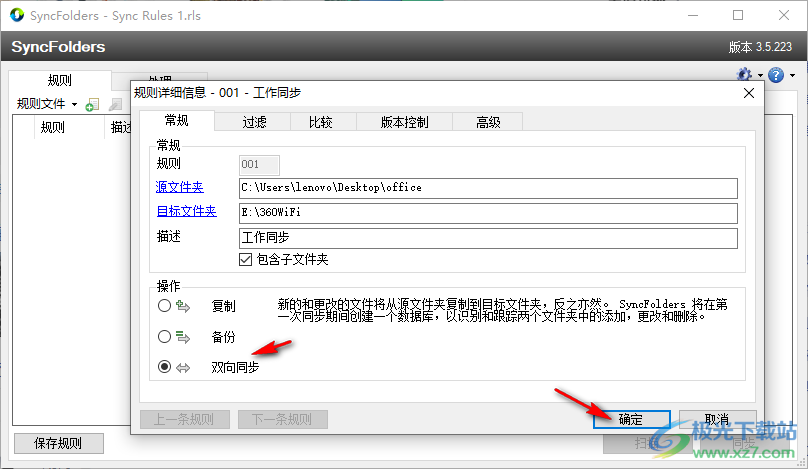Click the 确定 button

coord(631,419)
